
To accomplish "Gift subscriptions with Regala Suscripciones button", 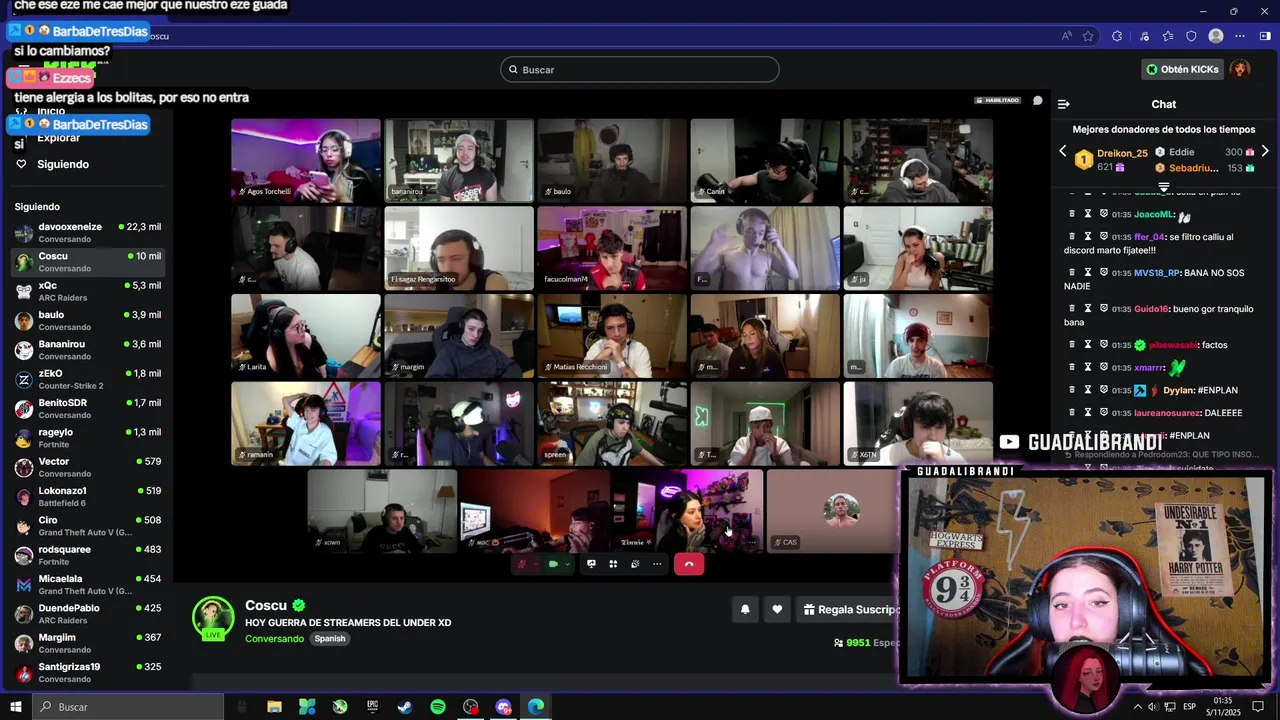I will (x=850, y=609).
